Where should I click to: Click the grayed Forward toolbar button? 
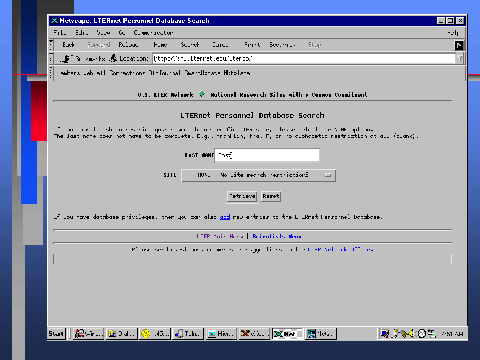click(x=99, y=45)
